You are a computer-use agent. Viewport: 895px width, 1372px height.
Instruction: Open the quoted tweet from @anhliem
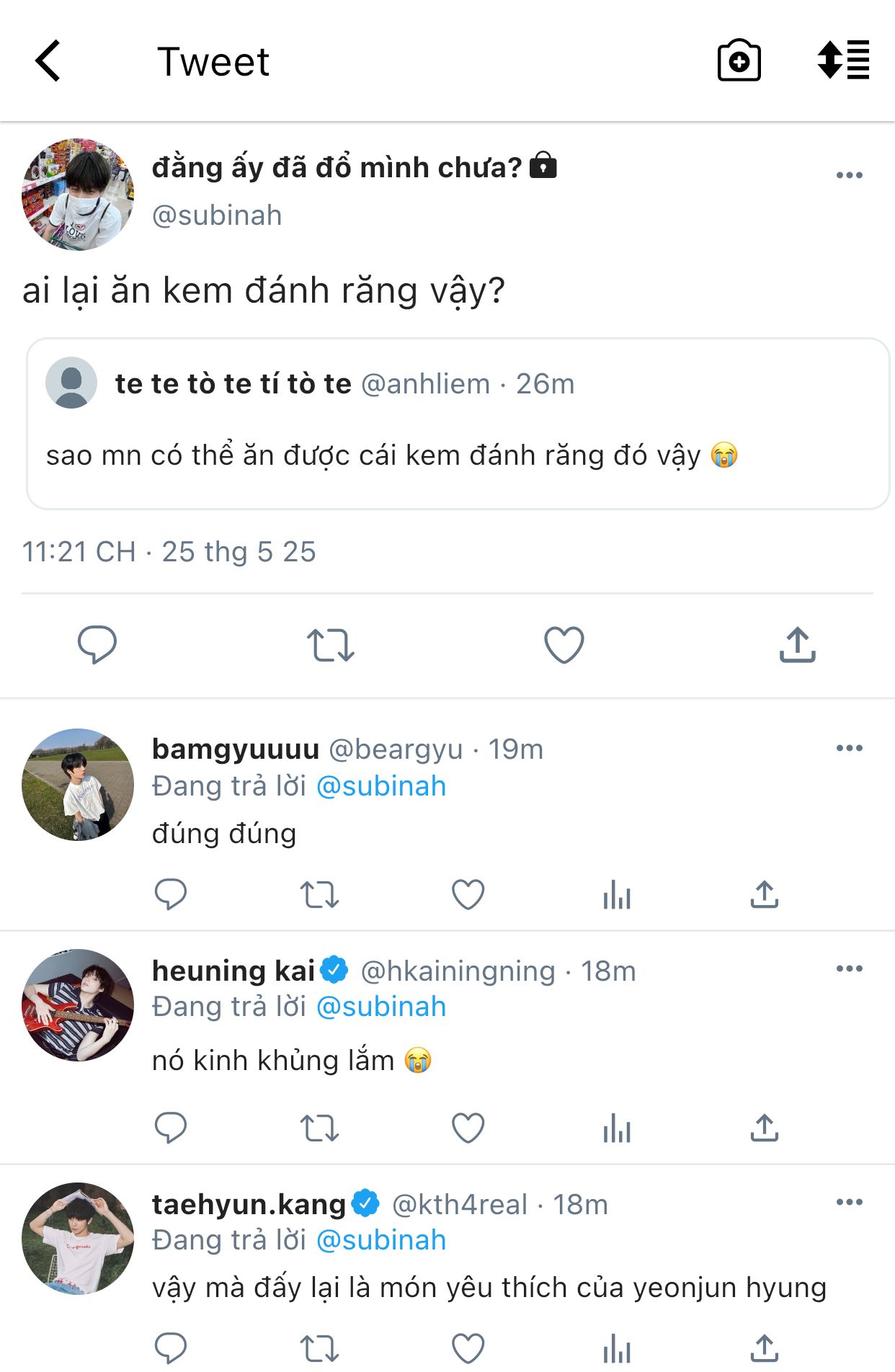pos(458,424)
